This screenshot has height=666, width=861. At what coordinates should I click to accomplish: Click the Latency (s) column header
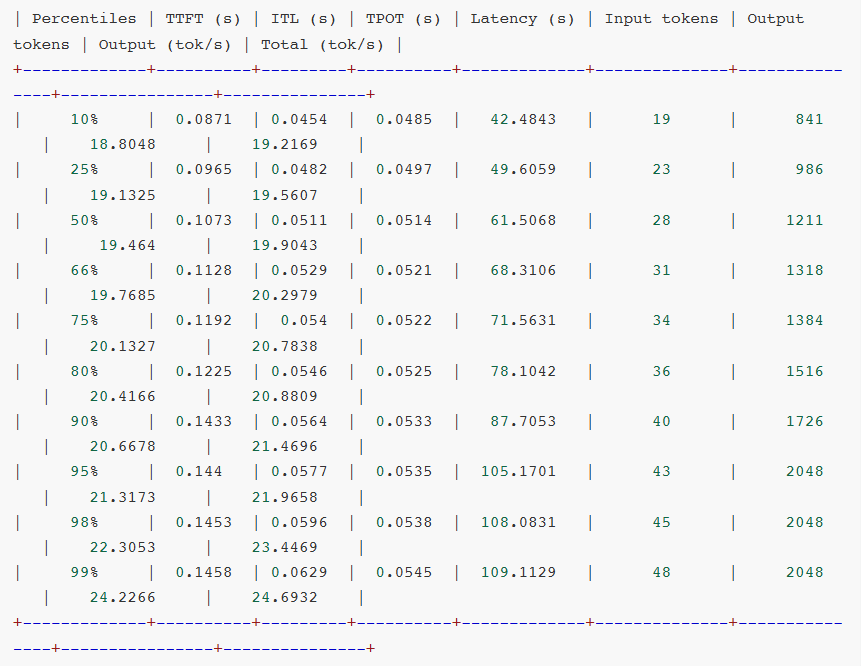tap(522, 18)
